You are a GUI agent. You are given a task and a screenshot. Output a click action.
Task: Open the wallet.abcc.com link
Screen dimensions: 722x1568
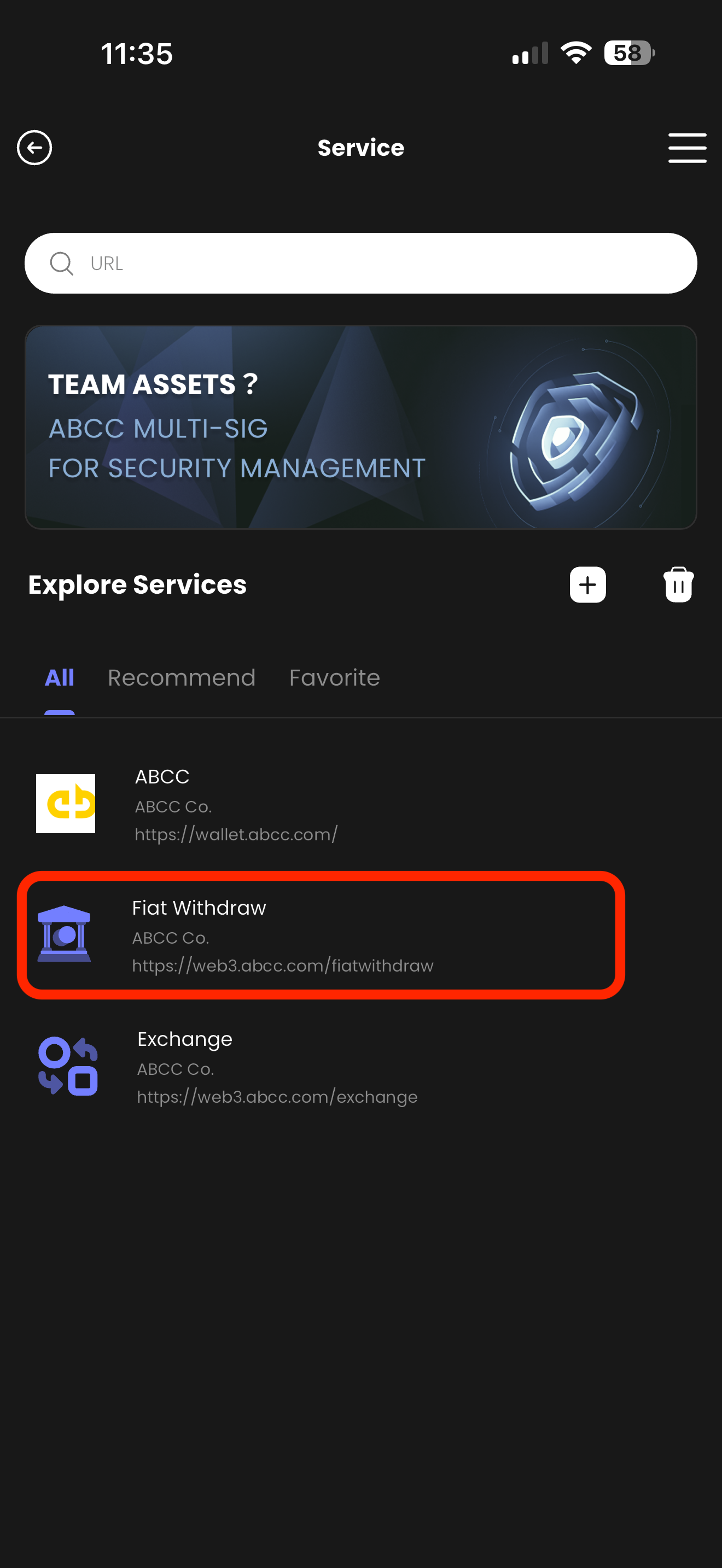pos(236,834)
